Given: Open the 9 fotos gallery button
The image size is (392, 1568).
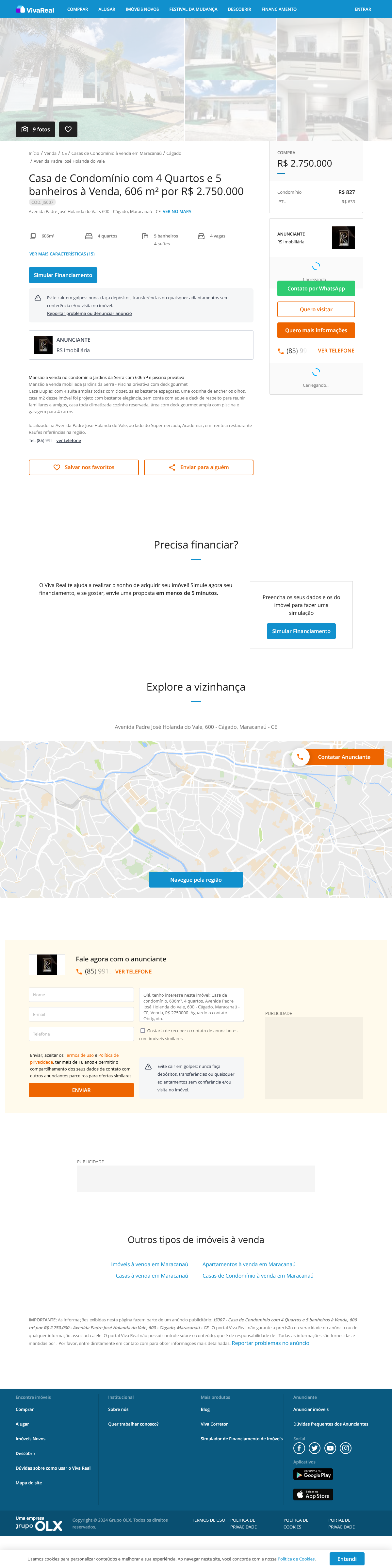Looking at the screenshot, I should [x=35, y=129].
